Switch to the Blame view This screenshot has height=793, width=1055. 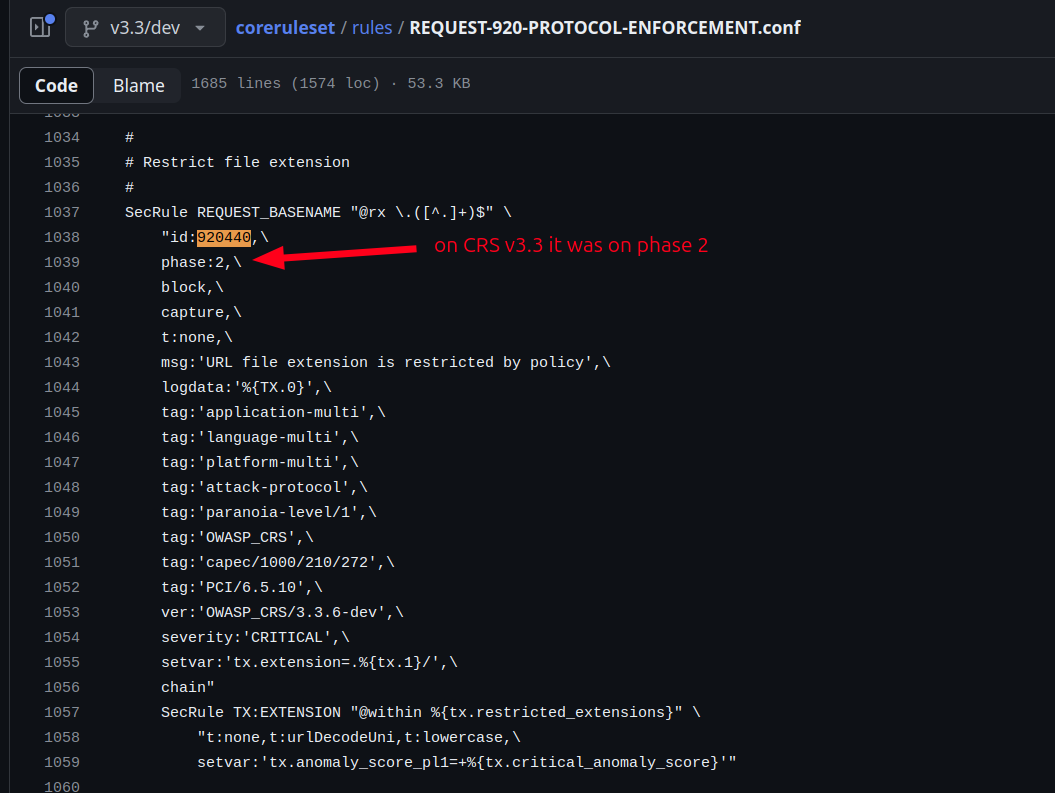(x=137, y=85)
